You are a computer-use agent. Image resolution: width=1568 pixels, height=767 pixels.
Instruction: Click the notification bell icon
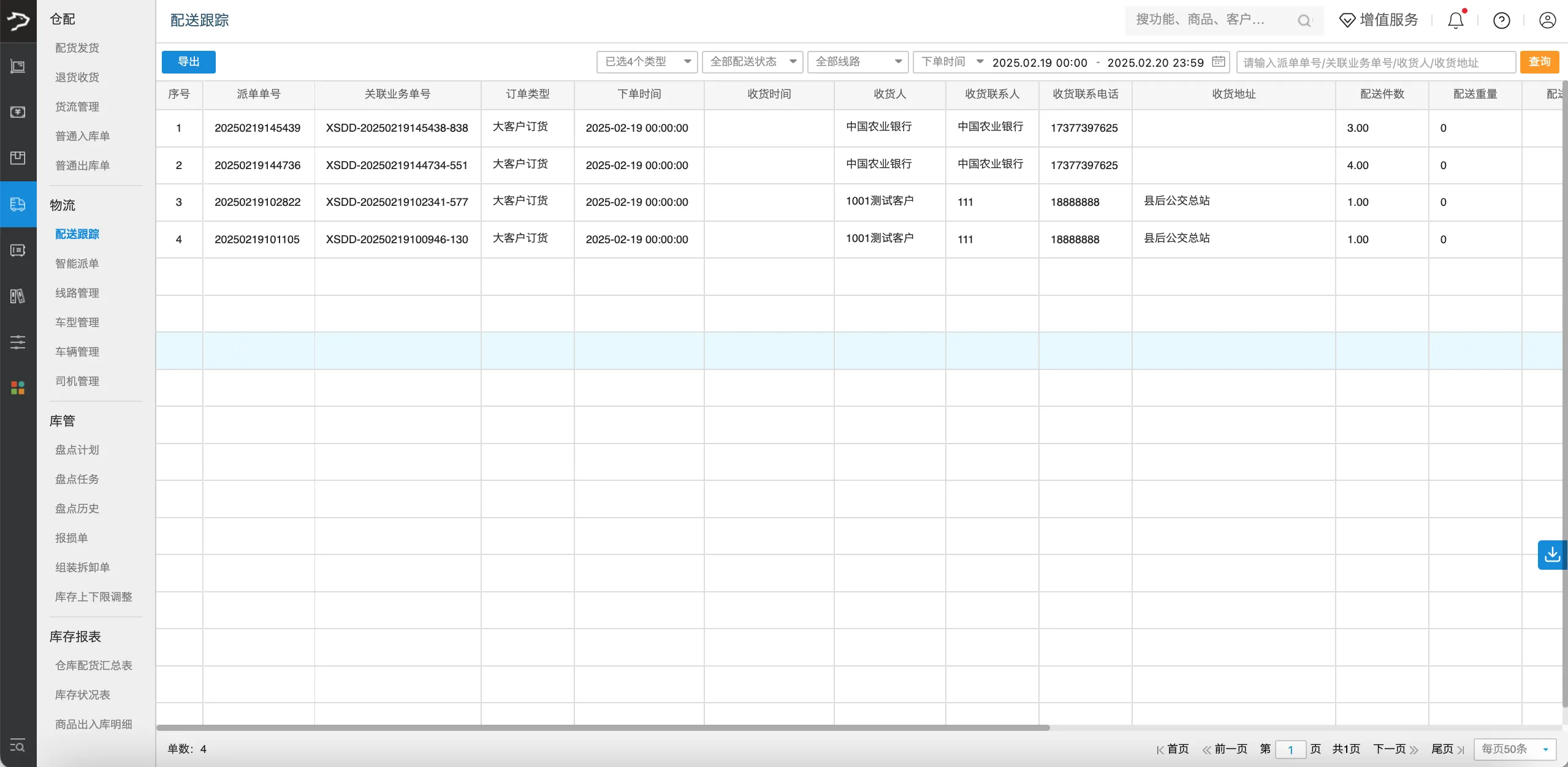1455,20
